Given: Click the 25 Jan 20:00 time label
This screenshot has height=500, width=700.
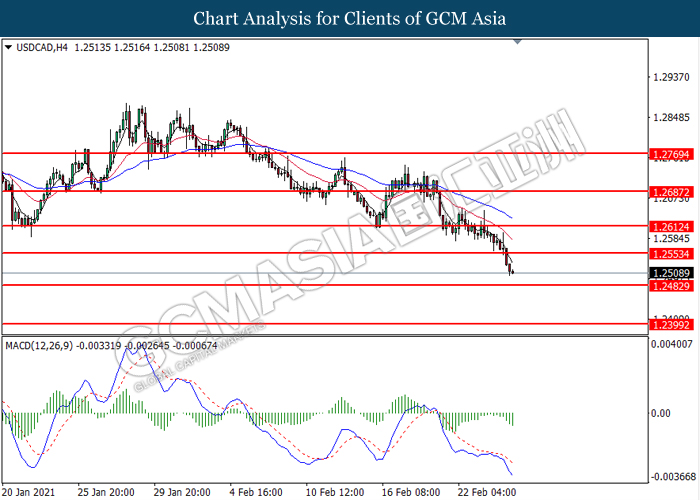Looking at the screenshot, I should pos(106,492).
